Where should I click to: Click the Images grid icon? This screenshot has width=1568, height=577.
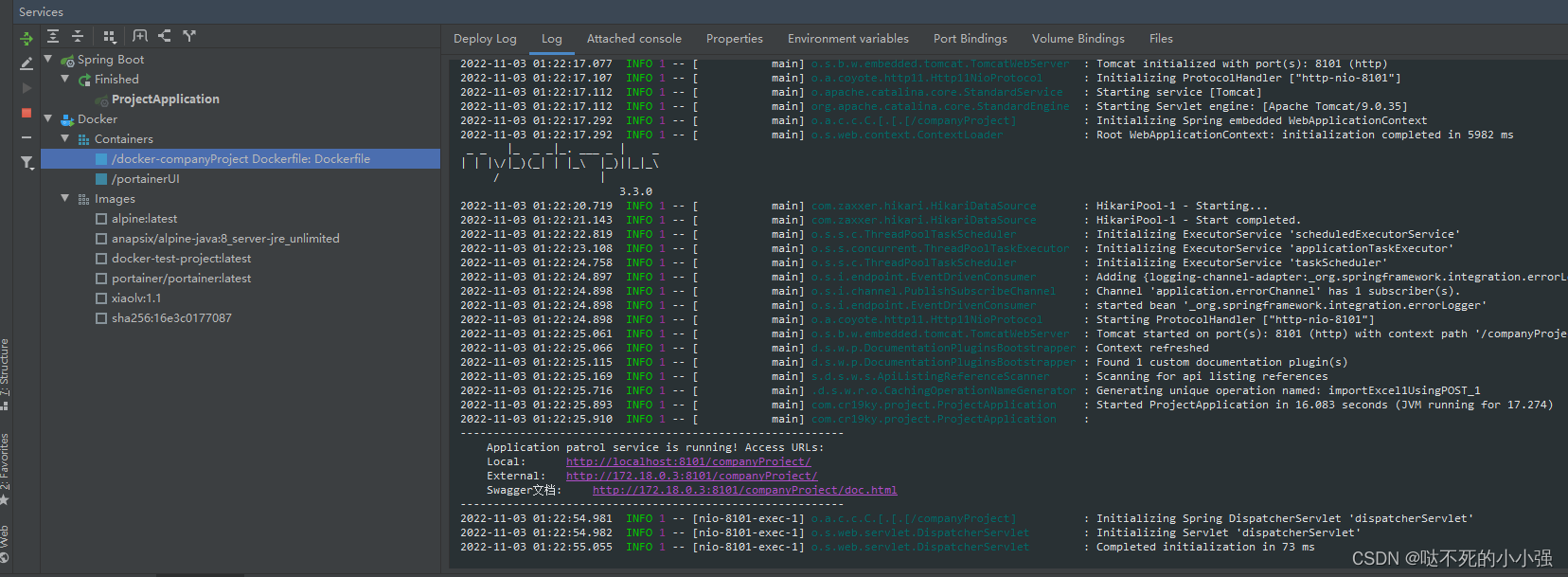coord(83,199)
